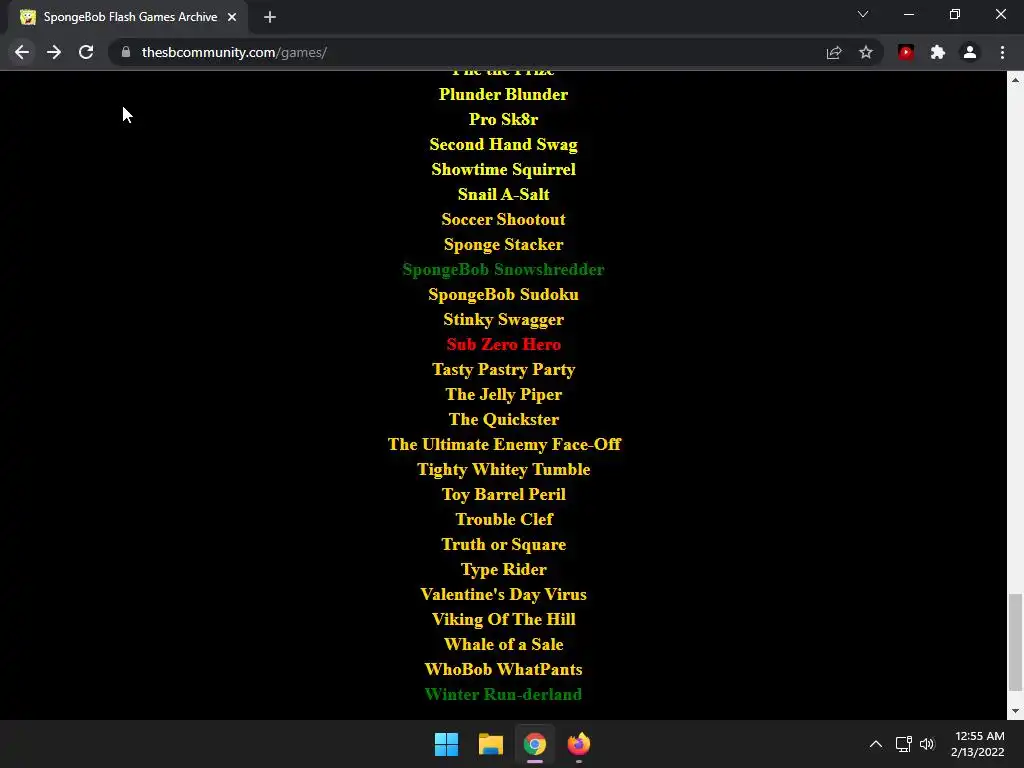This screenshot has height=768, width=1024.
Task: Open Snail A-Salt game
Action: tap(504, 195)
